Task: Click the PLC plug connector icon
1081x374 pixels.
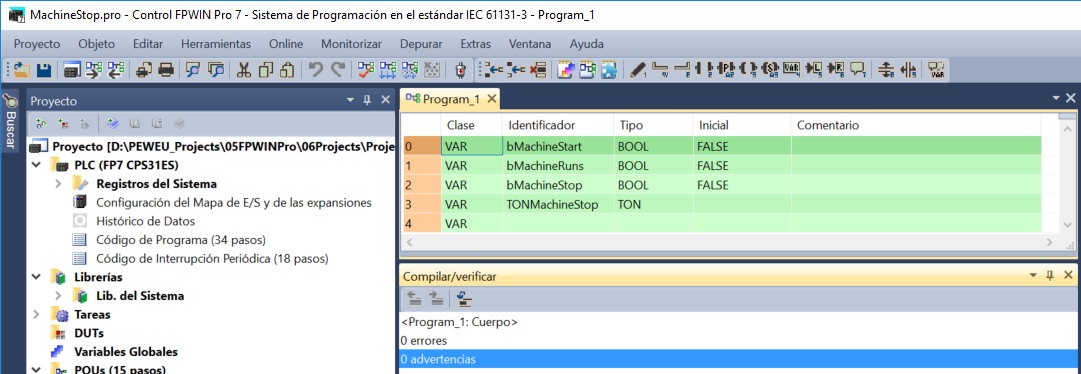Action: pyautogui.click(x=461, y=69)
